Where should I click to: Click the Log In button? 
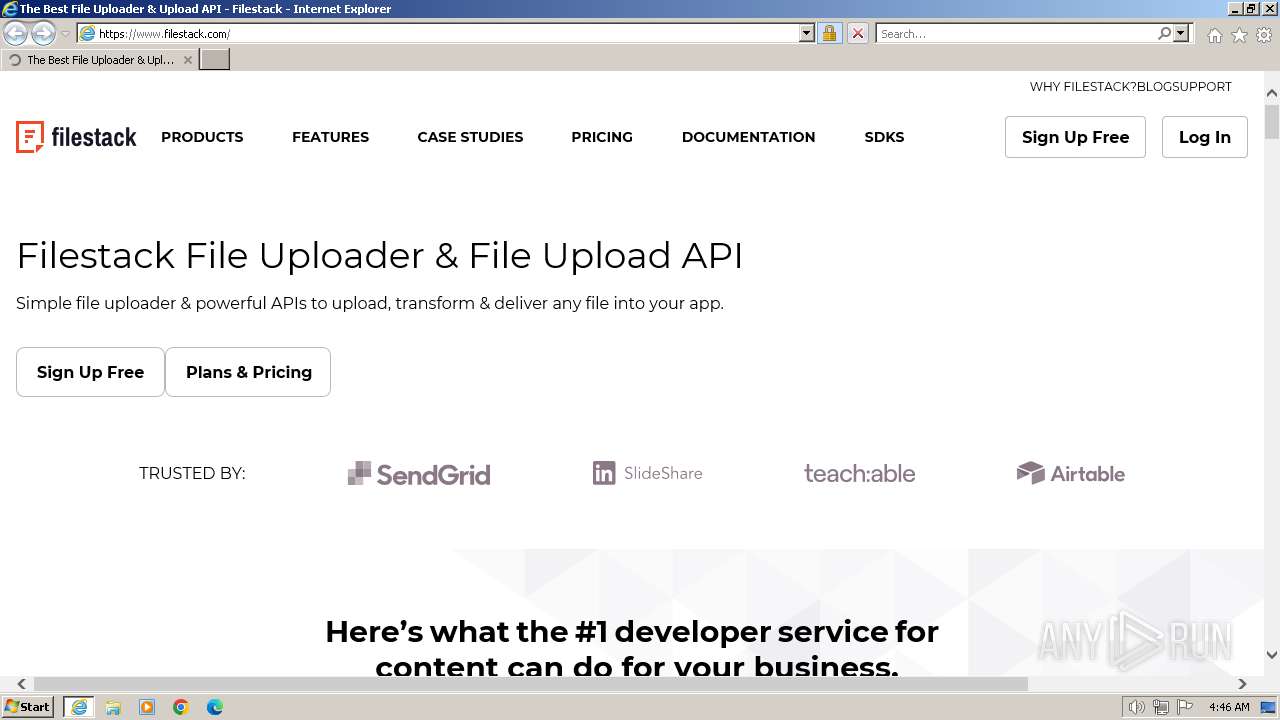pos(1204,137)
